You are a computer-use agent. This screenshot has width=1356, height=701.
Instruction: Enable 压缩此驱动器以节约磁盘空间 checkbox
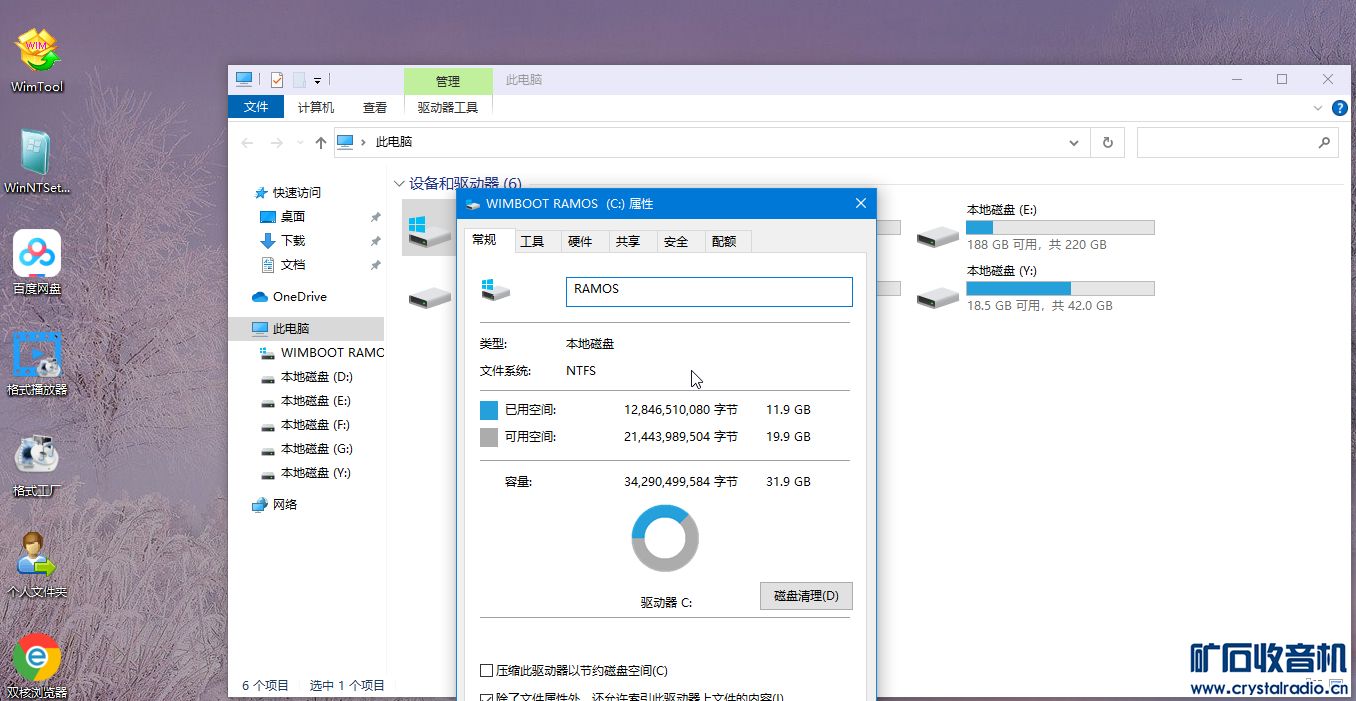[x=487, y=671]
